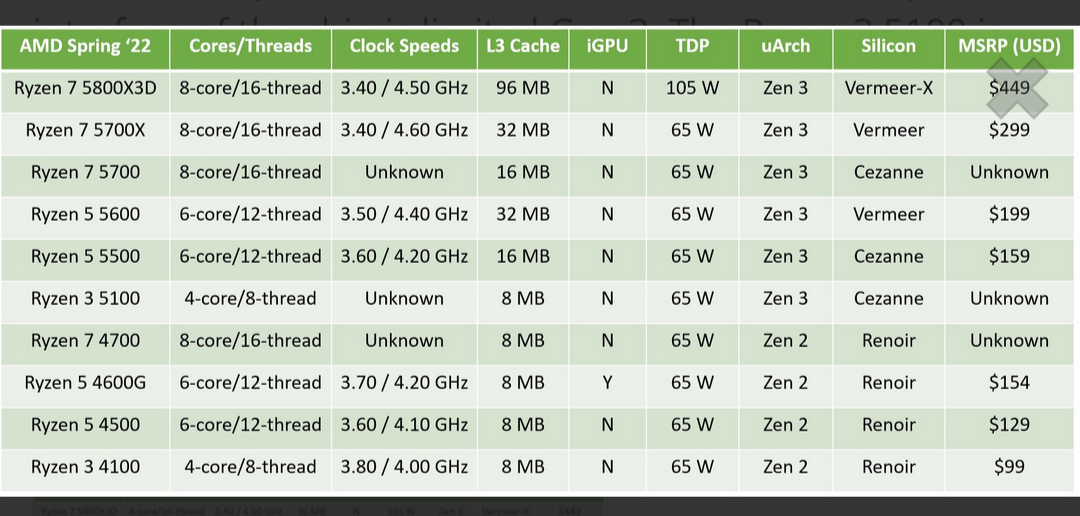Select the Ryzen 7 5800X3D row name
1080x516 pixels.
point(85,88)
